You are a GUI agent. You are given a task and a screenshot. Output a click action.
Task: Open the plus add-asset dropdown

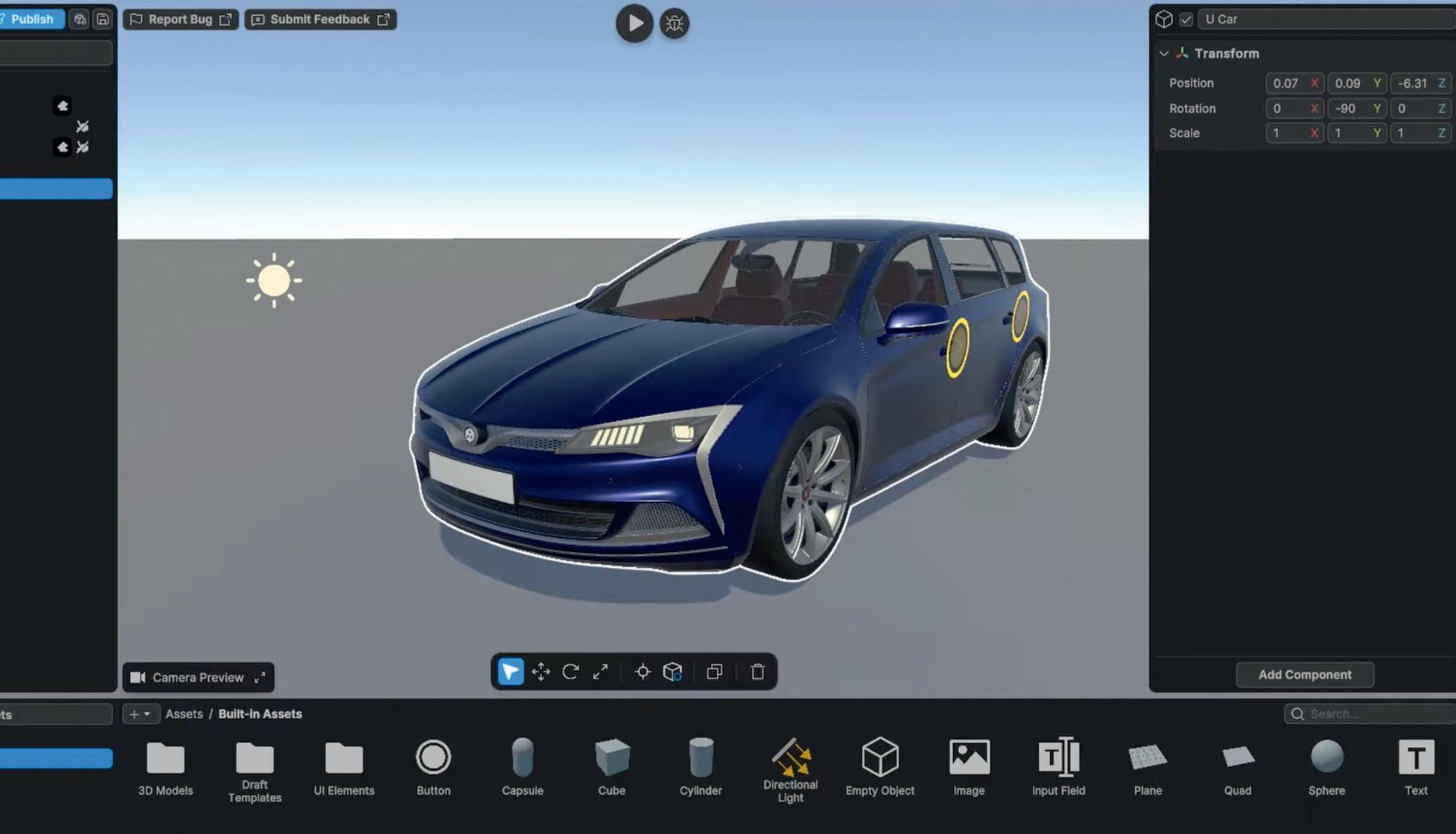click(x=140, y=714)
